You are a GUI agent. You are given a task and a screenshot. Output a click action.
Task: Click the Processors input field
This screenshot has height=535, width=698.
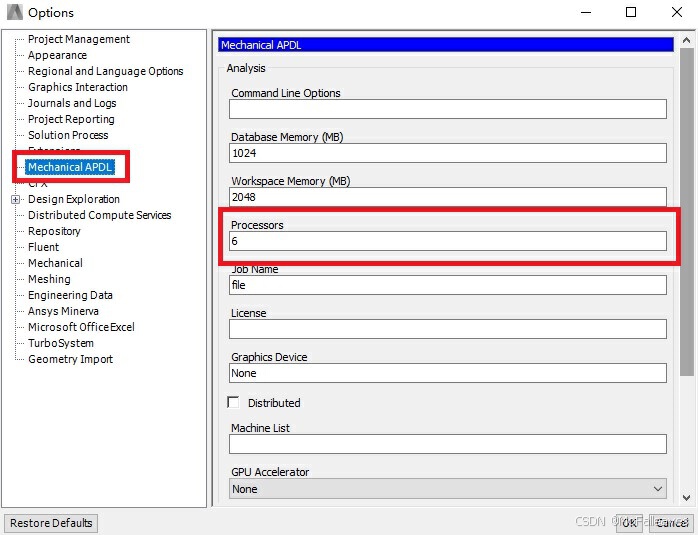pyautogui.click(x=448, y=241)
